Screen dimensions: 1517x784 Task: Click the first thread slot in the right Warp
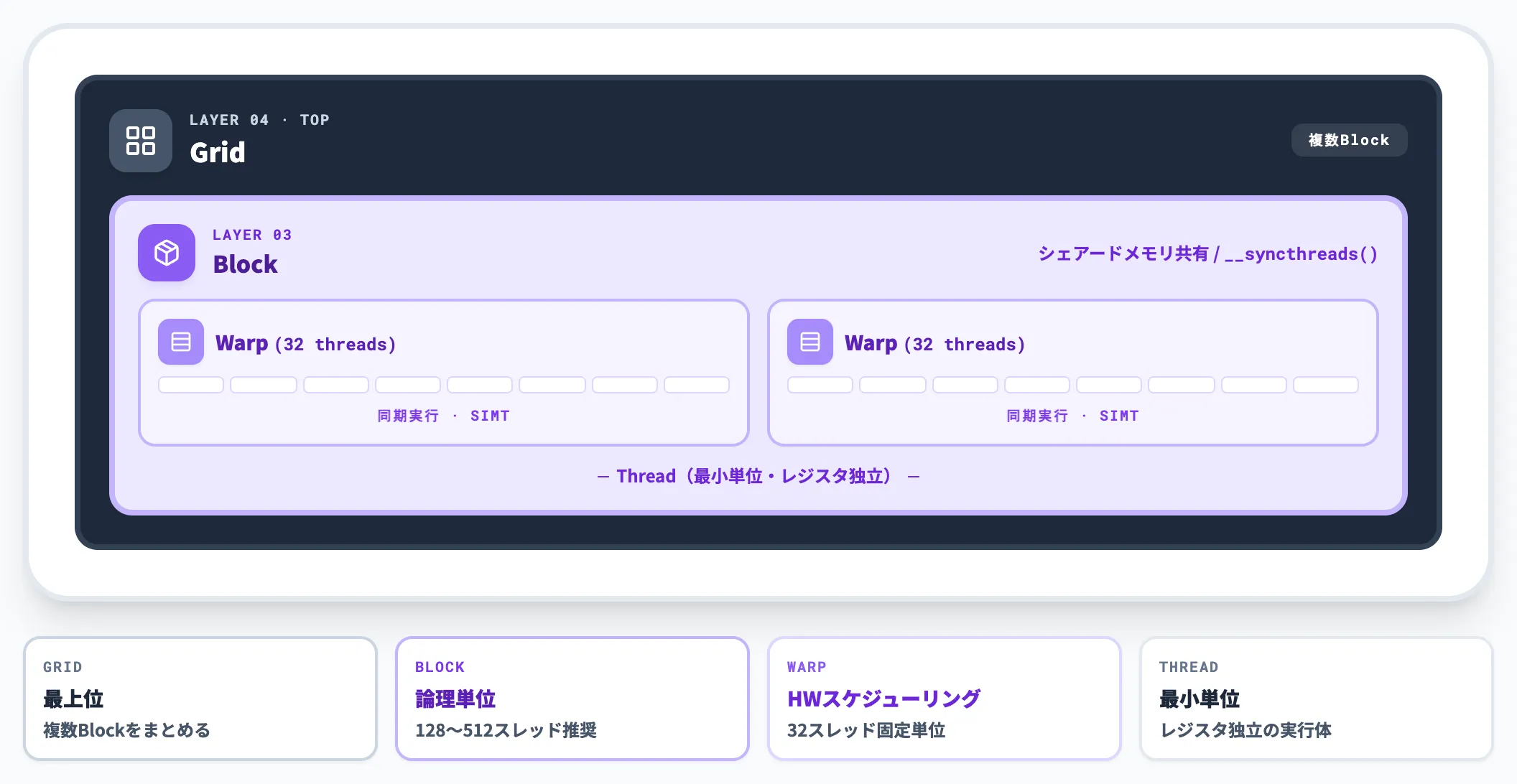pyautogui.click(x=820, y=385)
